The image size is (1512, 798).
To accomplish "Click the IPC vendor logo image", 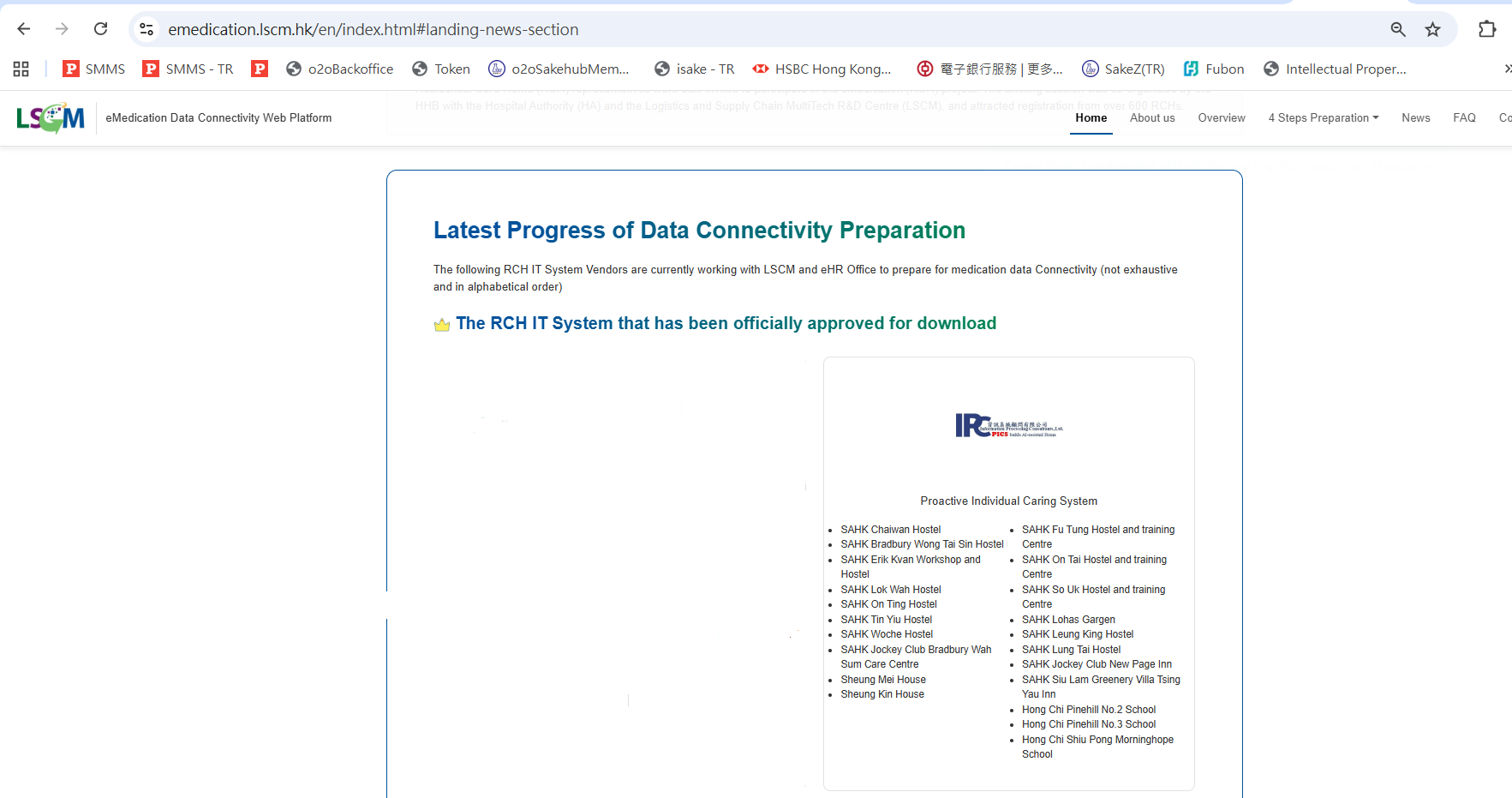I will pyautogui.click(x=1008, y=426).
